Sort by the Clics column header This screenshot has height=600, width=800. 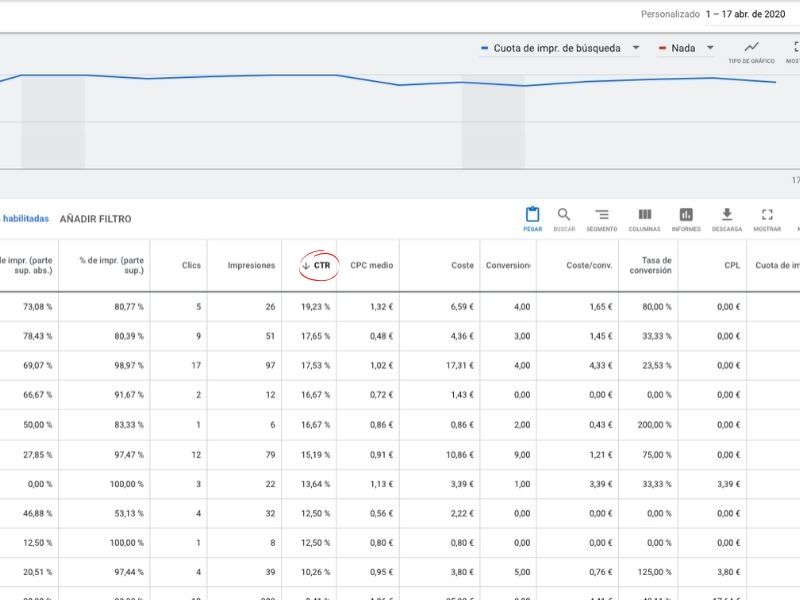(191, 265)
